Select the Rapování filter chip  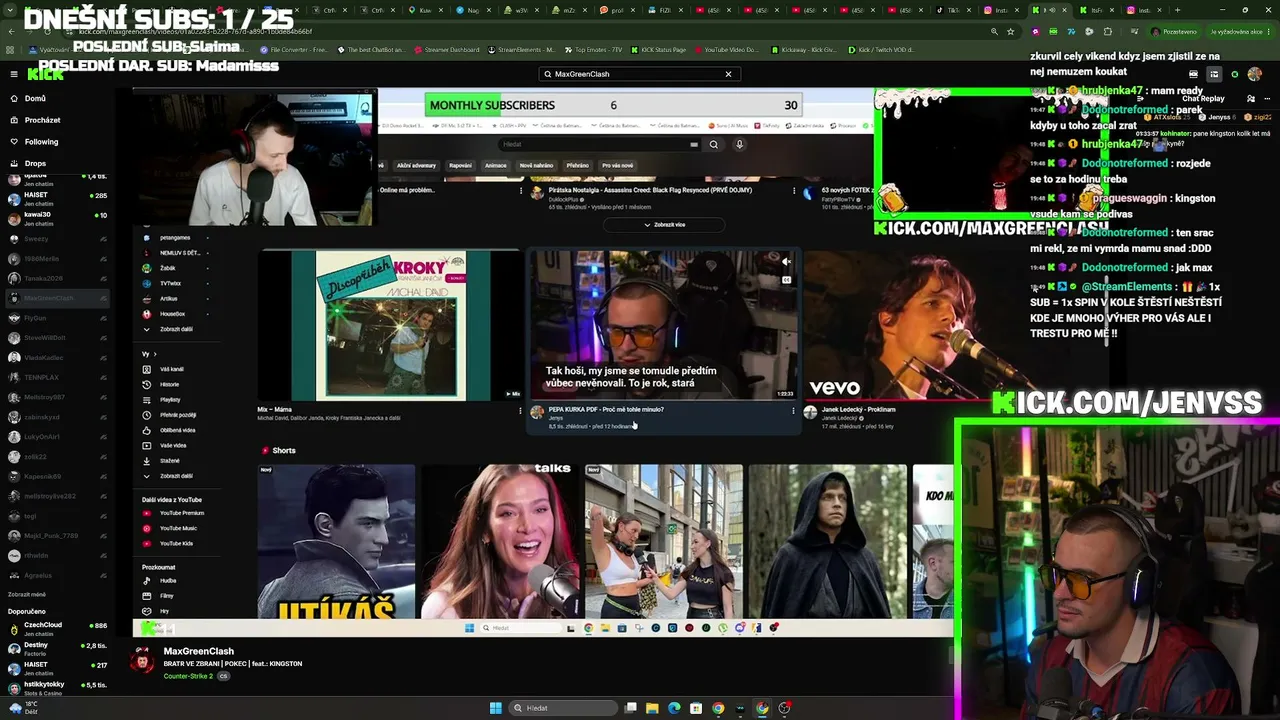point(460,165)
